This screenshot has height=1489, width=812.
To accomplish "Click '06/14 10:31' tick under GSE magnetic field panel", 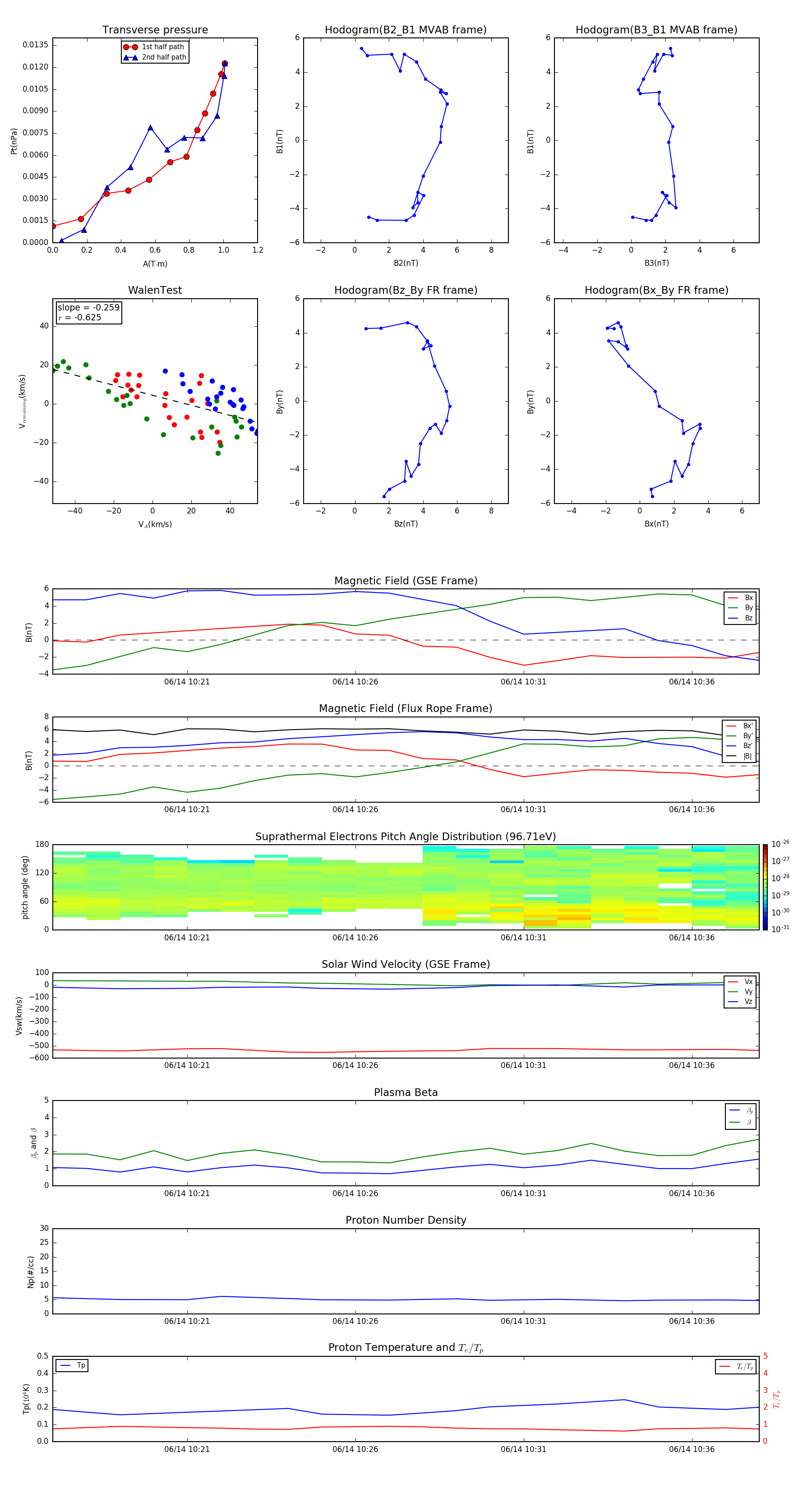I will pyautogui.click(x=523, y=681).
